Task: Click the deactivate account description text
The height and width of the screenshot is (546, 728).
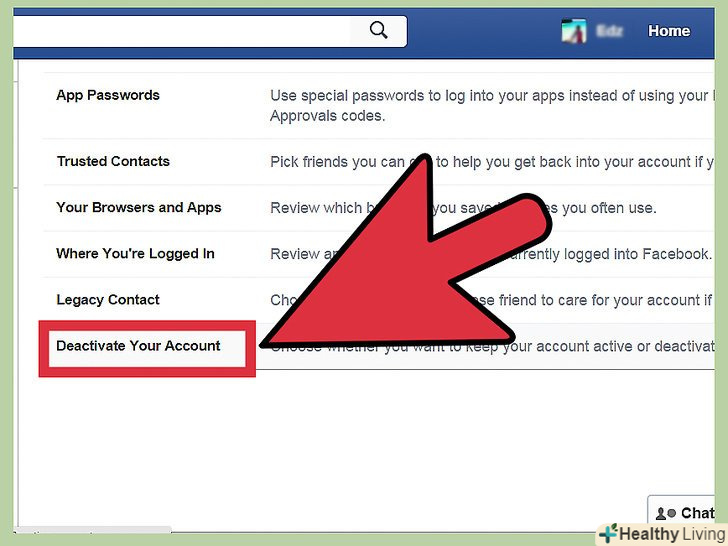Action: [492, 346]
